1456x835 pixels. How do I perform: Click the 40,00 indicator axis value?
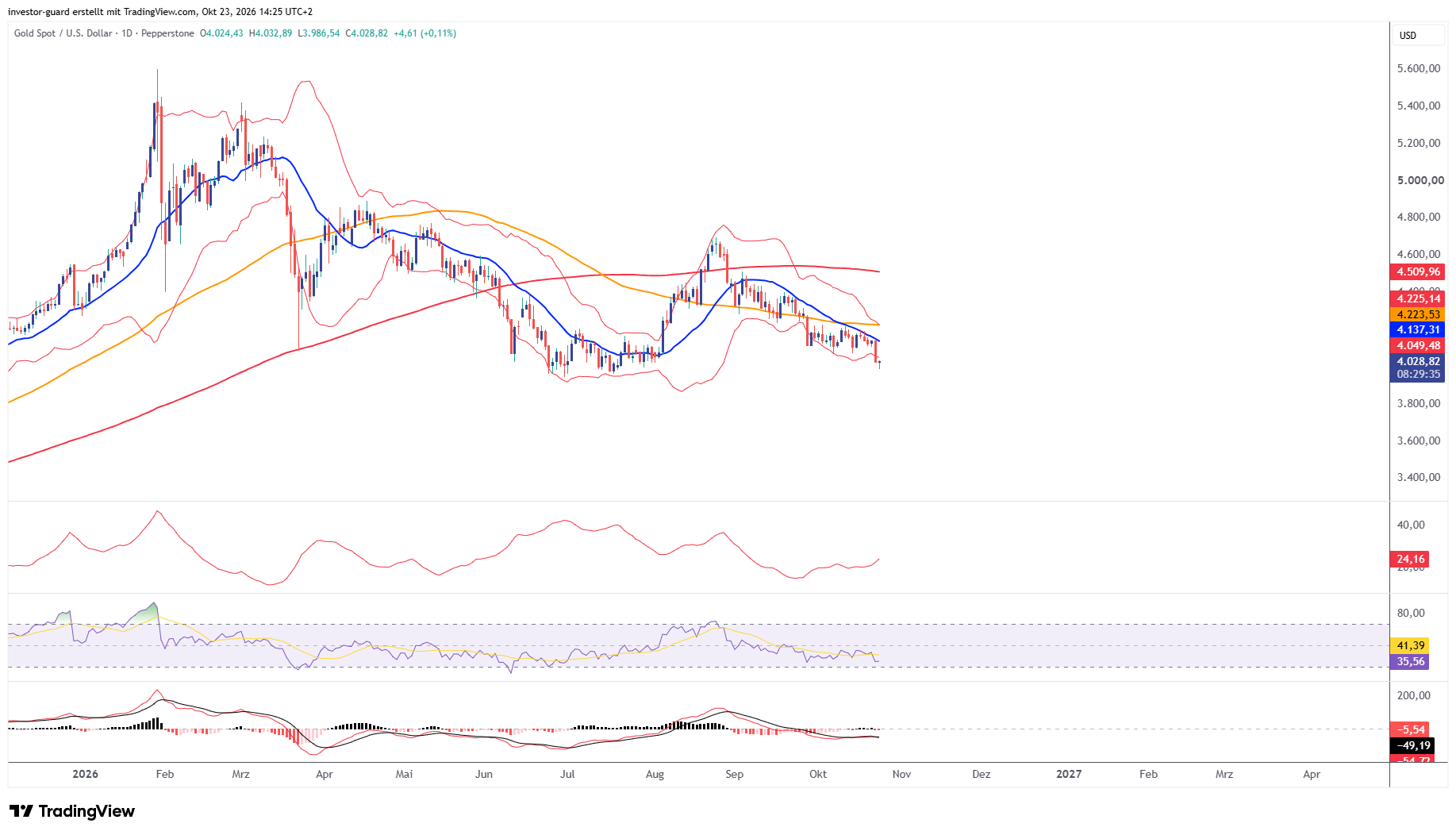click(x=1411, y=525)
